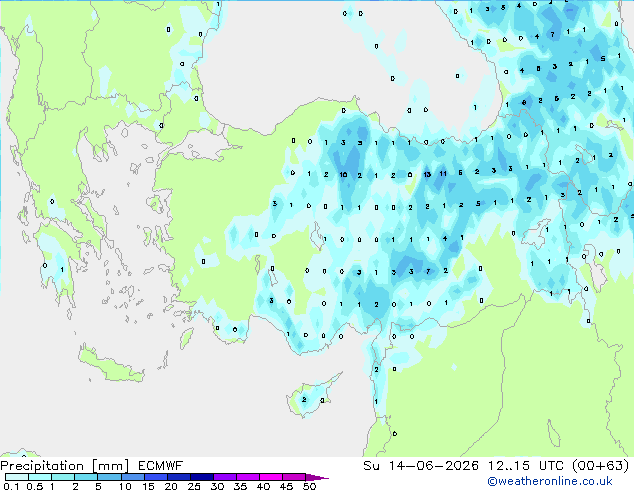Select the legend swatch between 0.5 and 1
Screen dimensions: 634x490
click(x=40, y=477)
